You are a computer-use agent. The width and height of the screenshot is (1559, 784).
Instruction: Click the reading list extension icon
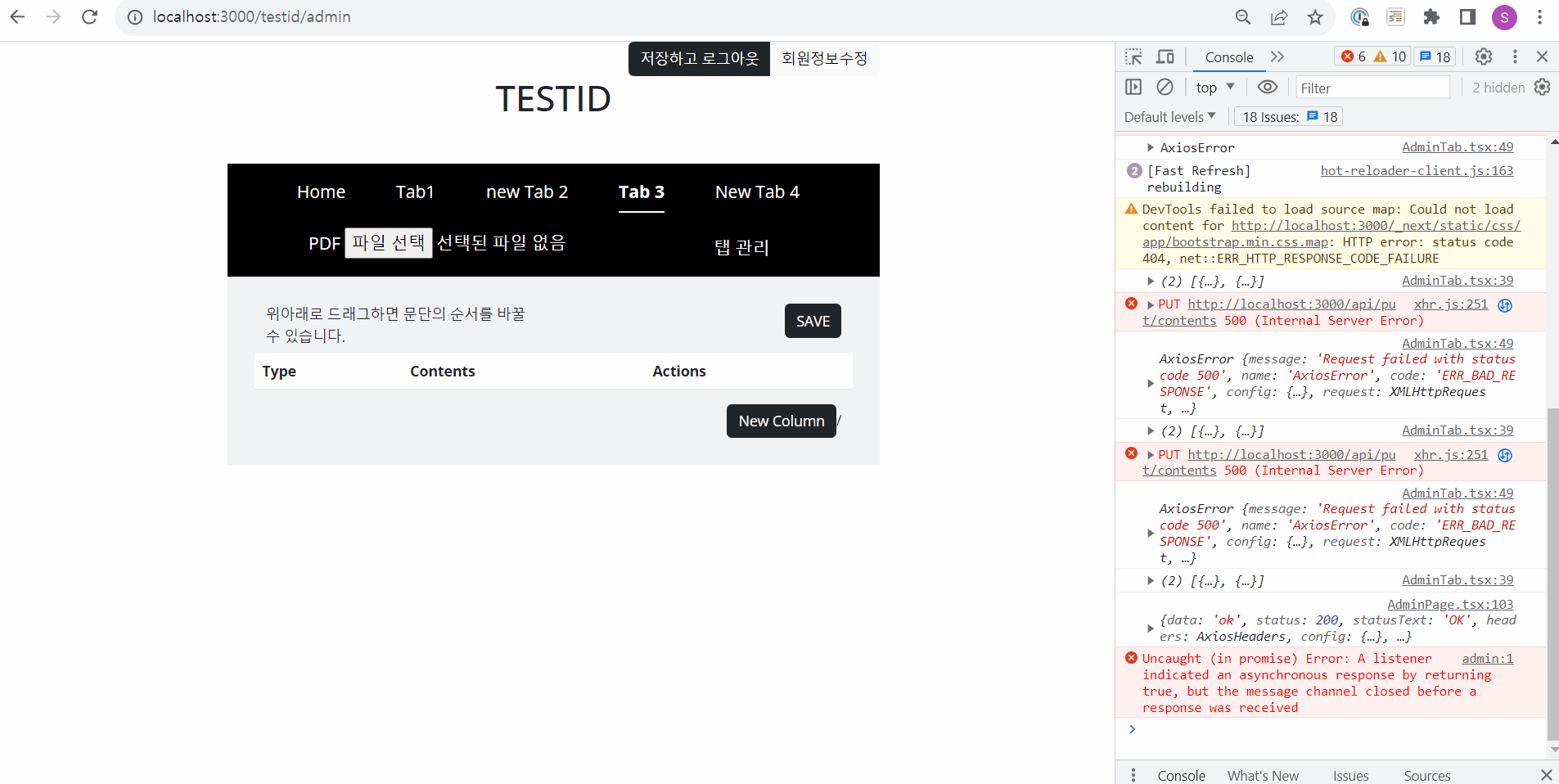[1395, 17]
